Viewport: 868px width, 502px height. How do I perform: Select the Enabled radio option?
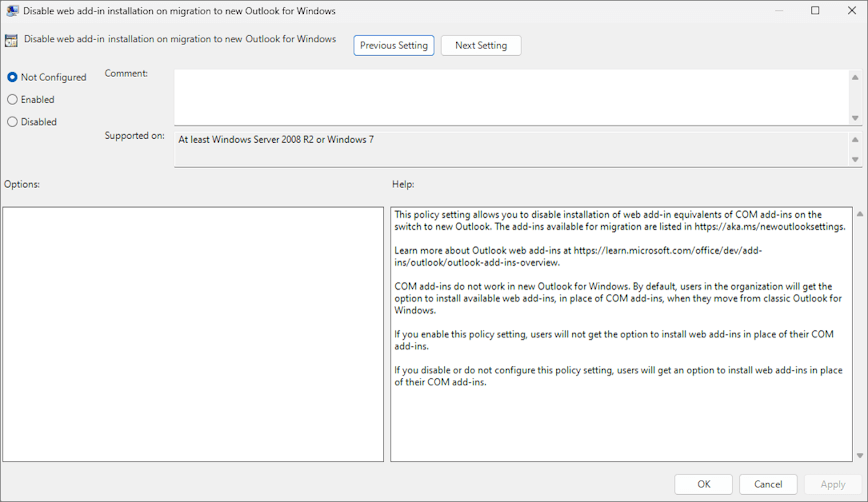[x=13, y=100]
